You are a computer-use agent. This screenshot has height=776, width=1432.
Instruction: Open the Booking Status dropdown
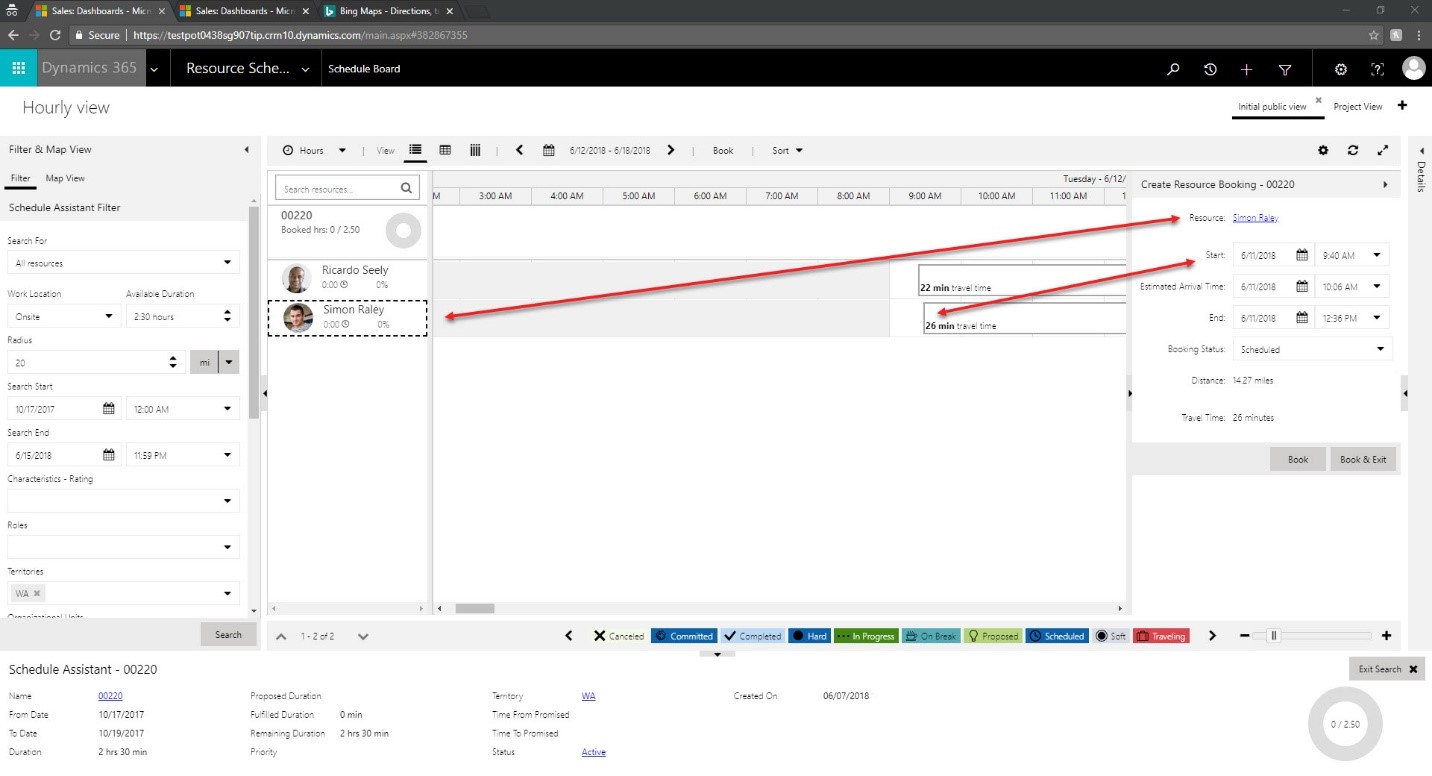(x=1311, y=349)
